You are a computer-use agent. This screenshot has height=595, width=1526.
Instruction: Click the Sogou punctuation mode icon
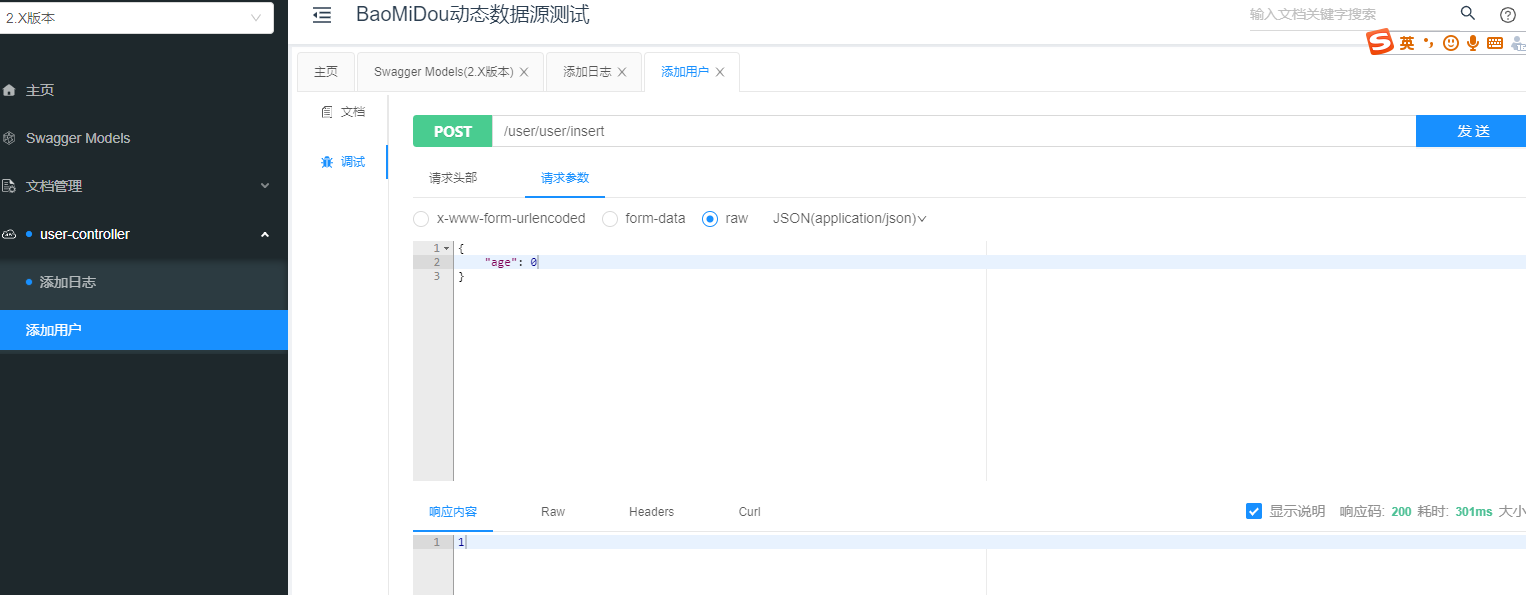[x=1428, y=43]
